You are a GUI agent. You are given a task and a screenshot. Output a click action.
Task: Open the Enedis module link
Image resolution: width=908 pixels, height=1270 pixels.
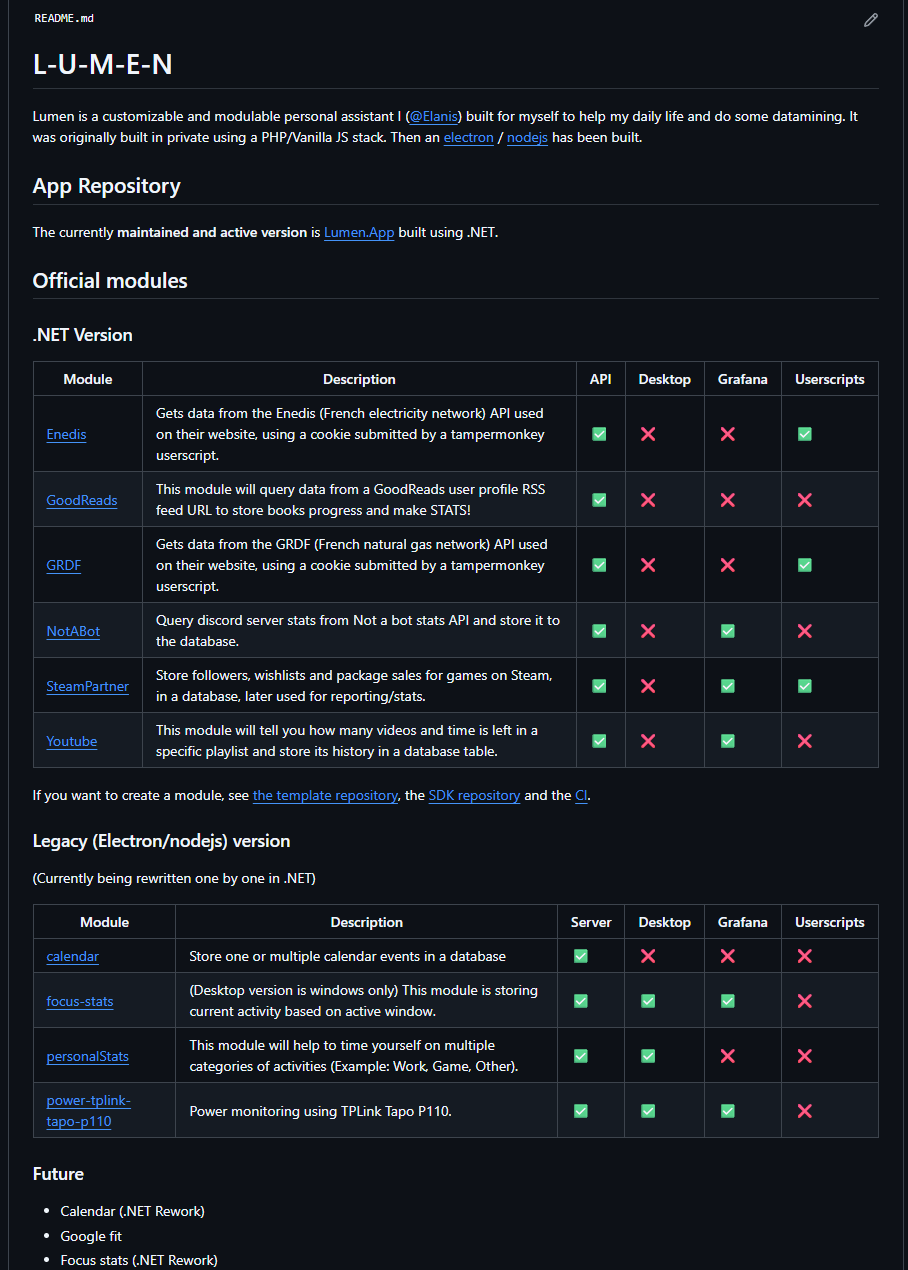66,434
